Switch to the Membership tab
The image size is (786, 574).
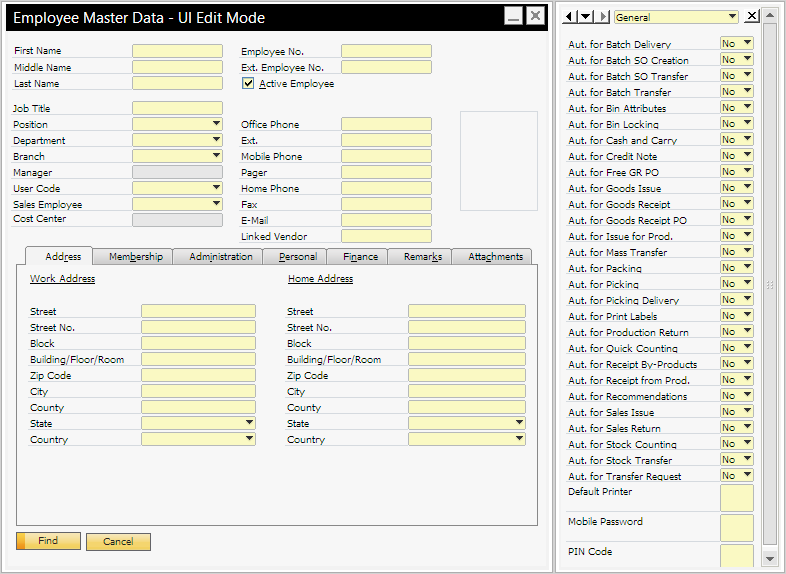click(135, 257)
